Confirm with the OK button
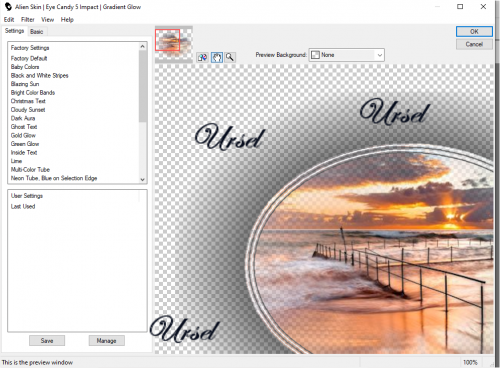 point(474,31)
